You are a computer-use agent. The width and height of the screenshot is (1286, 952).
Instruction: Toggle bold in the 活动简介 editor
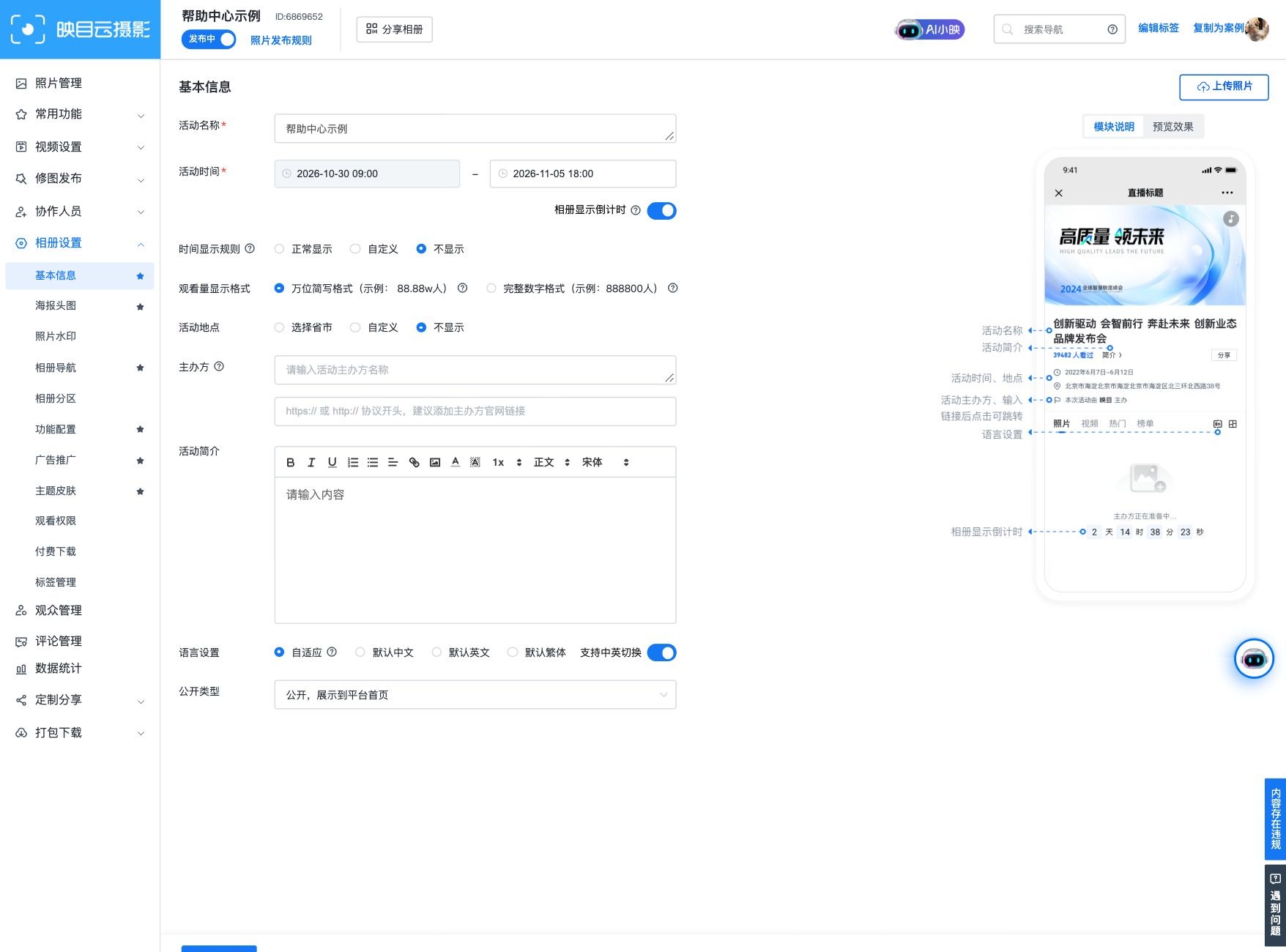(291, 462)
